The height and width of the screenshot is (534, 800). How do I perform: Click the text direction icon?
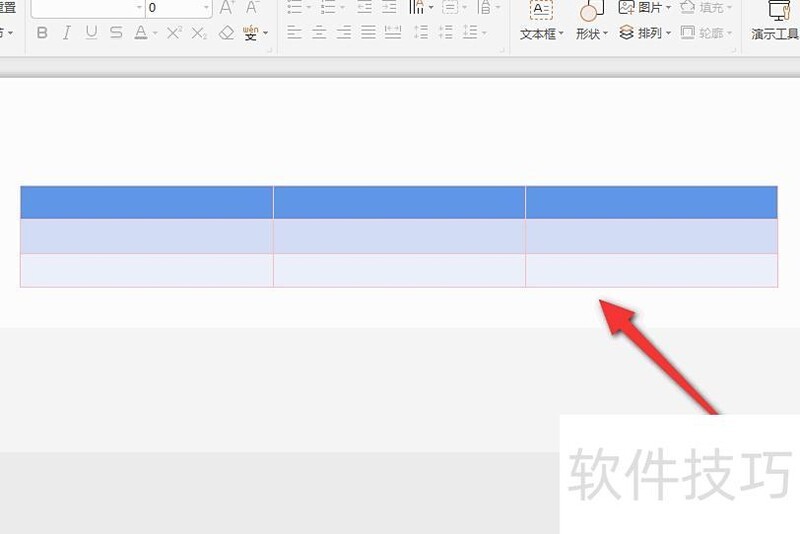(416, 7)
